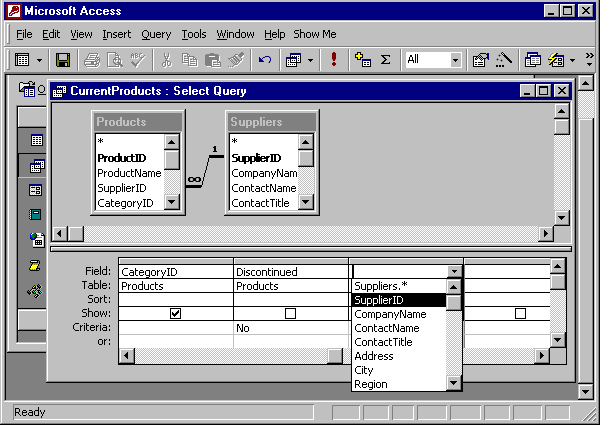Expand more toolbar buttons chevron
This screenshot has height=425, width=600.
[x=589, y=60]
